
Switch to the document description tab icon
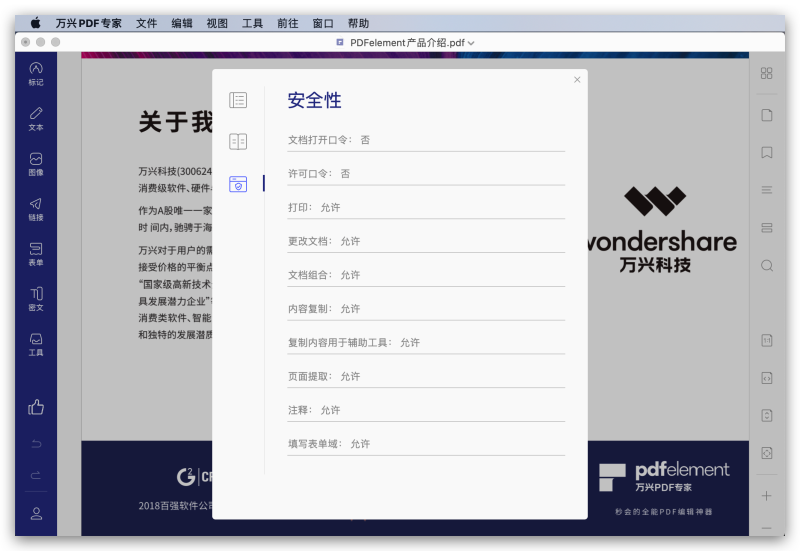[238, 100]
